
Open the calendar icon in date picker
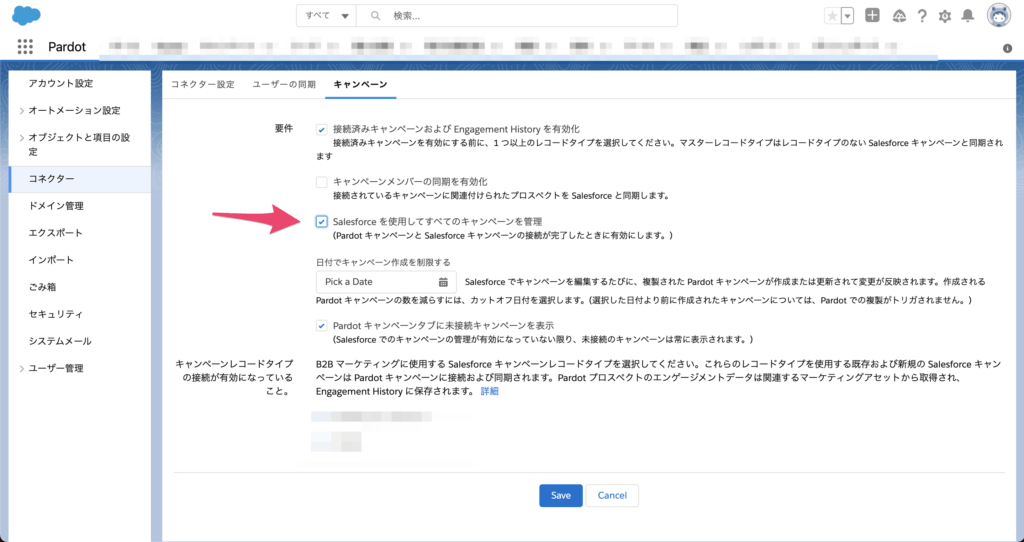(443, 282)
